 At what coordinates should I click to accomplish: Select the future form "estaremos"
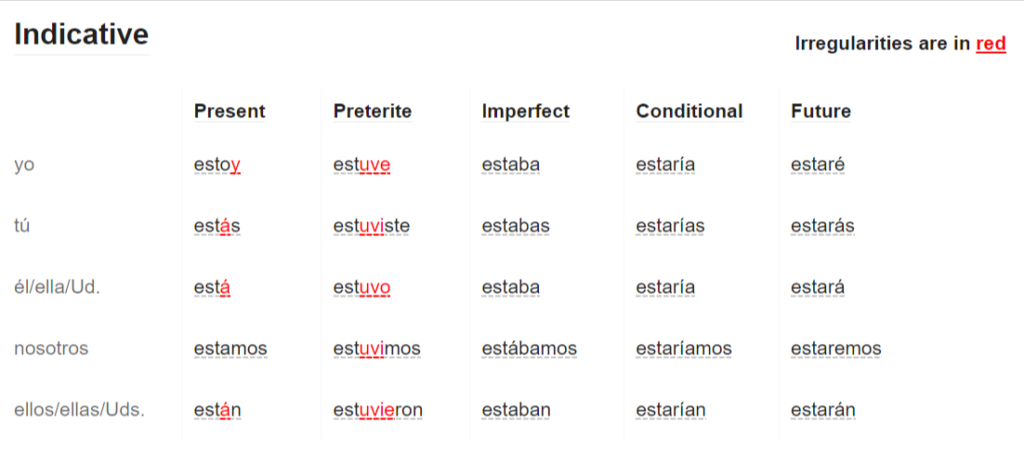(x=836, y=348)
